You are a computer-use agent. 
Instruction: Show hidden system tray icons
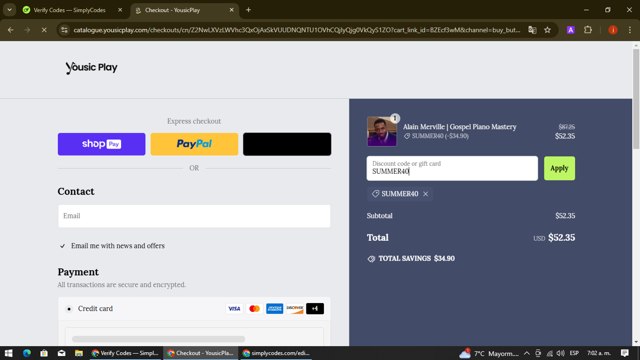click(527, 353)
